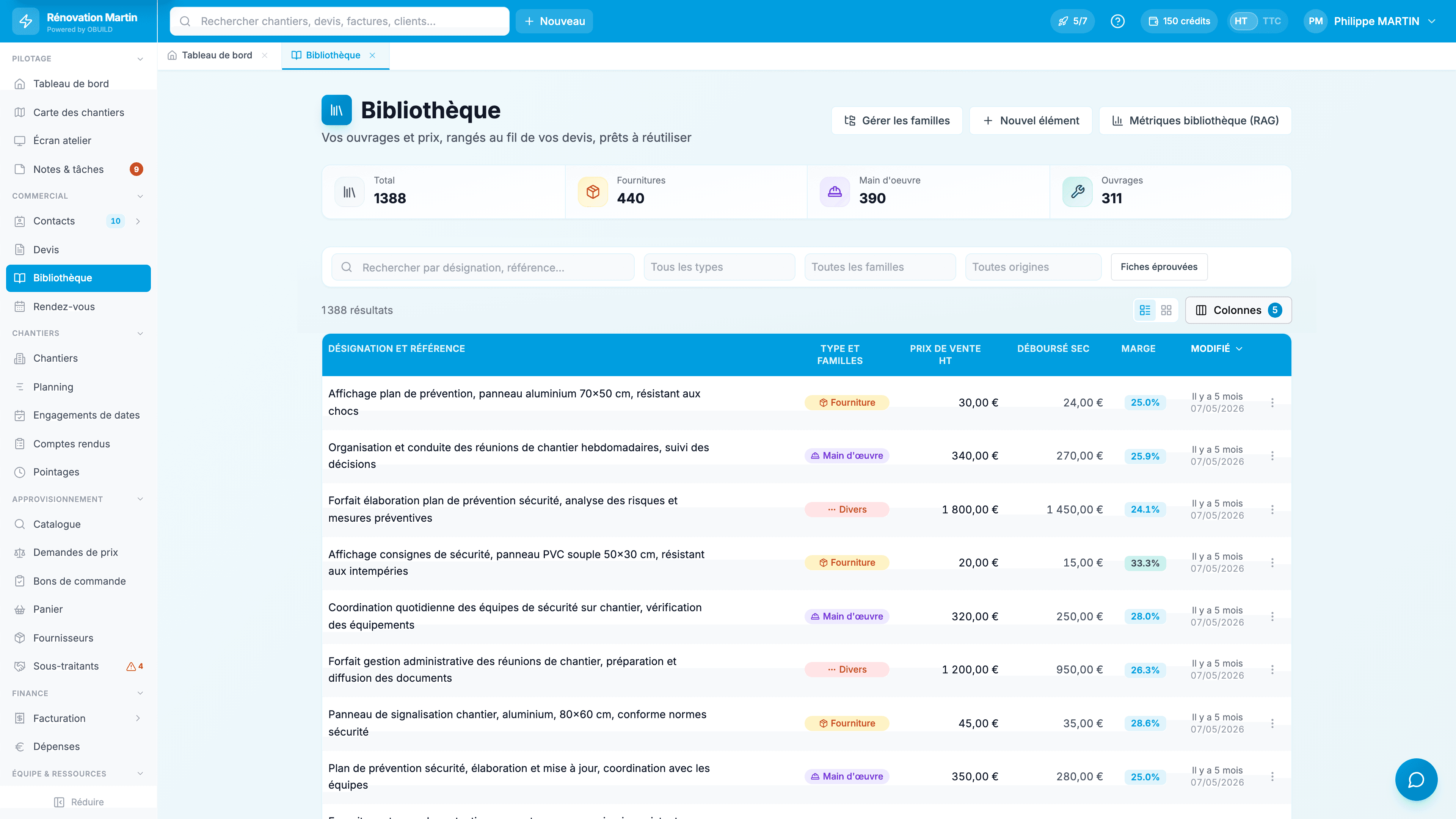Open Pointages in the sidebar

click(78, 472)
